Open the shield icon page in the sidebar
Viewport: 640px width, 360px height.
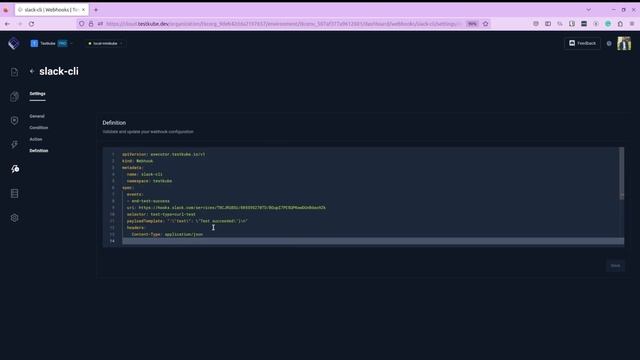[14, 120]
